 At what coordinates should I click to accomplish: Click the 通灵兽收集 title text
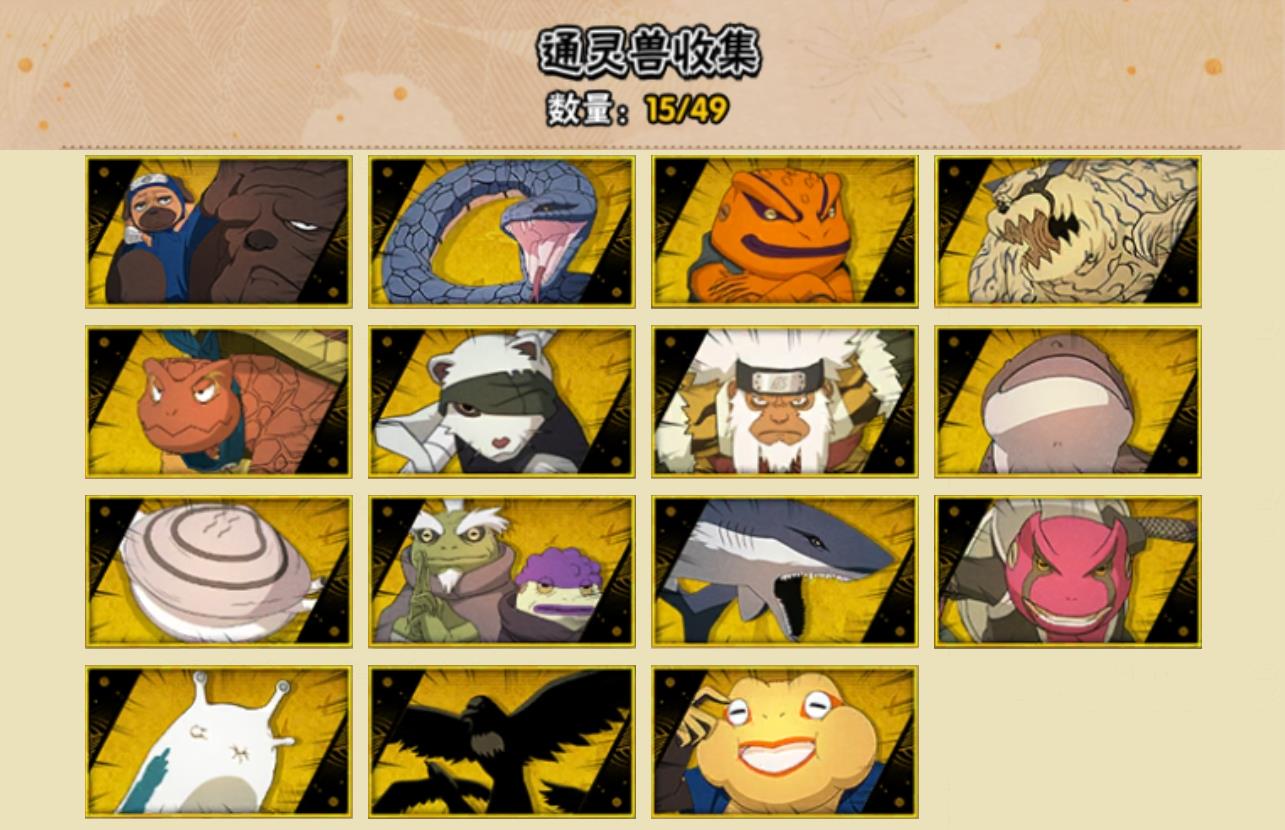(650, 52)
